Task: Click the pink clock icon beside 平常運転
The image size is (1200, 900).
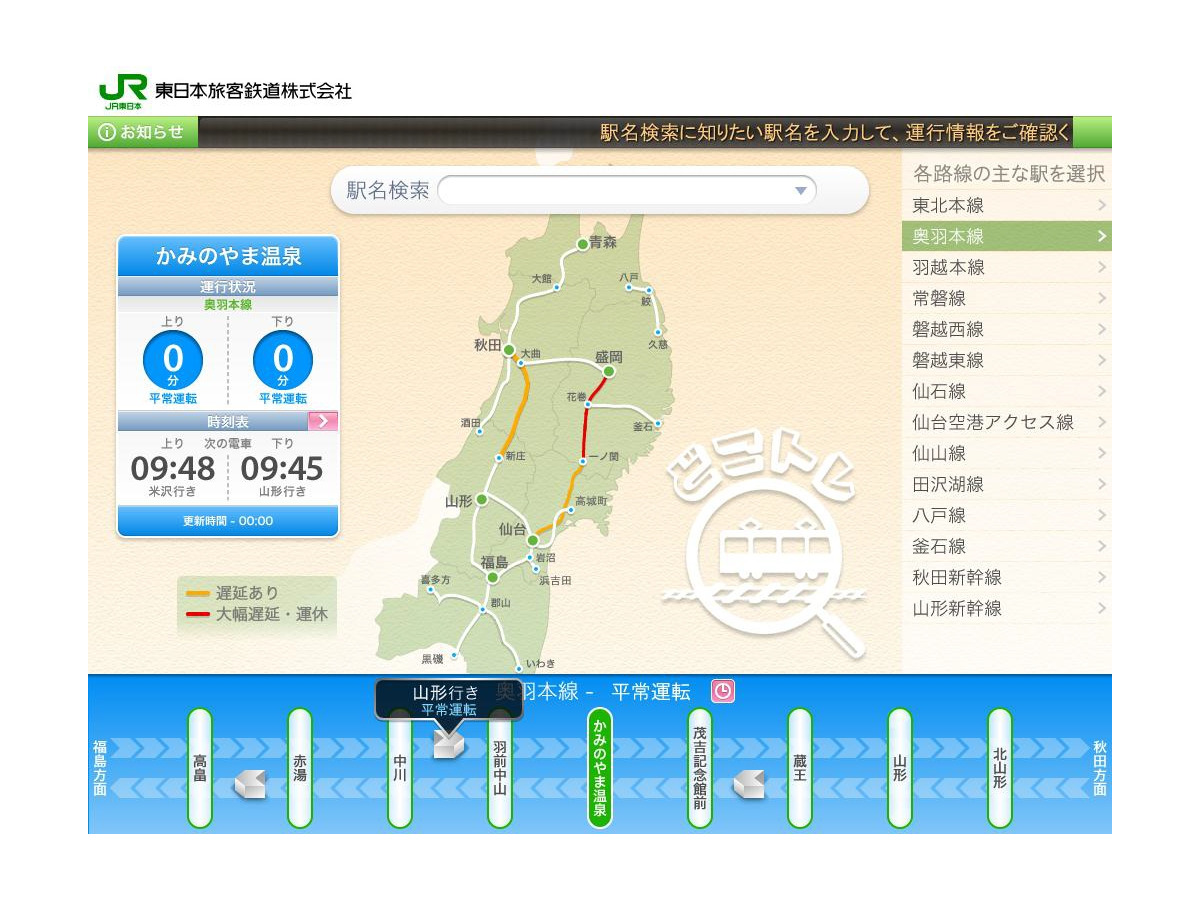Action: pyautogui.click(x=722, y=691)
